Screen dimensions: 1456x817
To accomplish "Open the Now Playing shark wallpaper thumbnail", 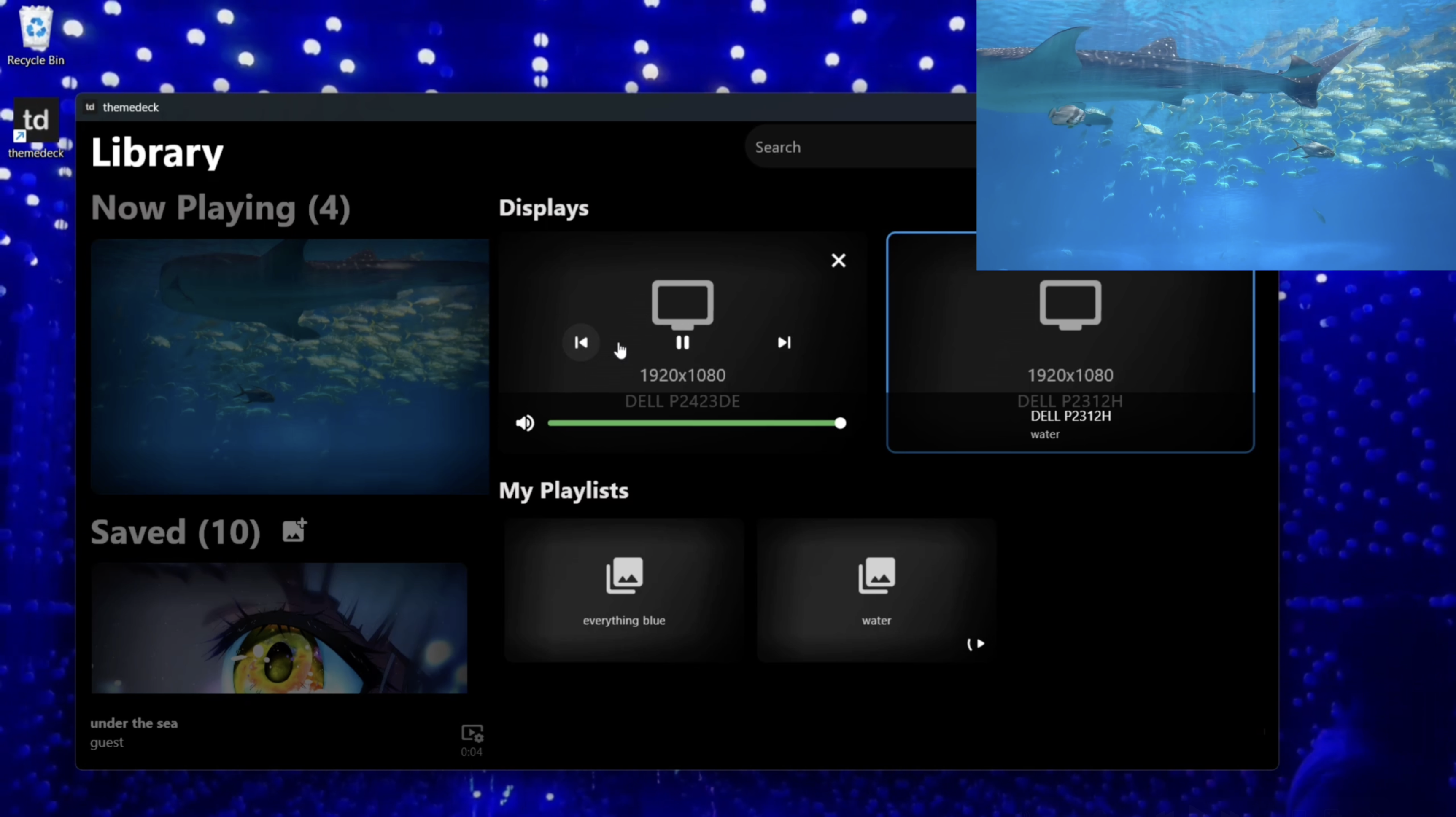I will tap(289, 366).
